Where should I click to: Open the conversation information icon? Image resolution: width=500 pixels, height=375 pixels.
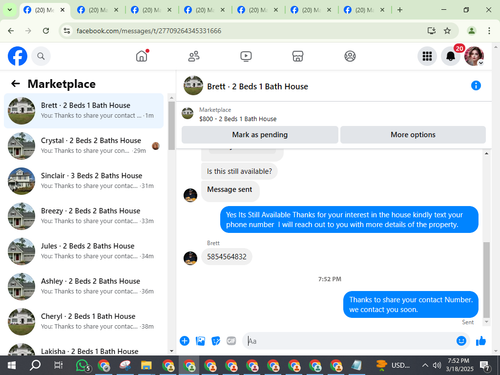[x=476, y=86]
